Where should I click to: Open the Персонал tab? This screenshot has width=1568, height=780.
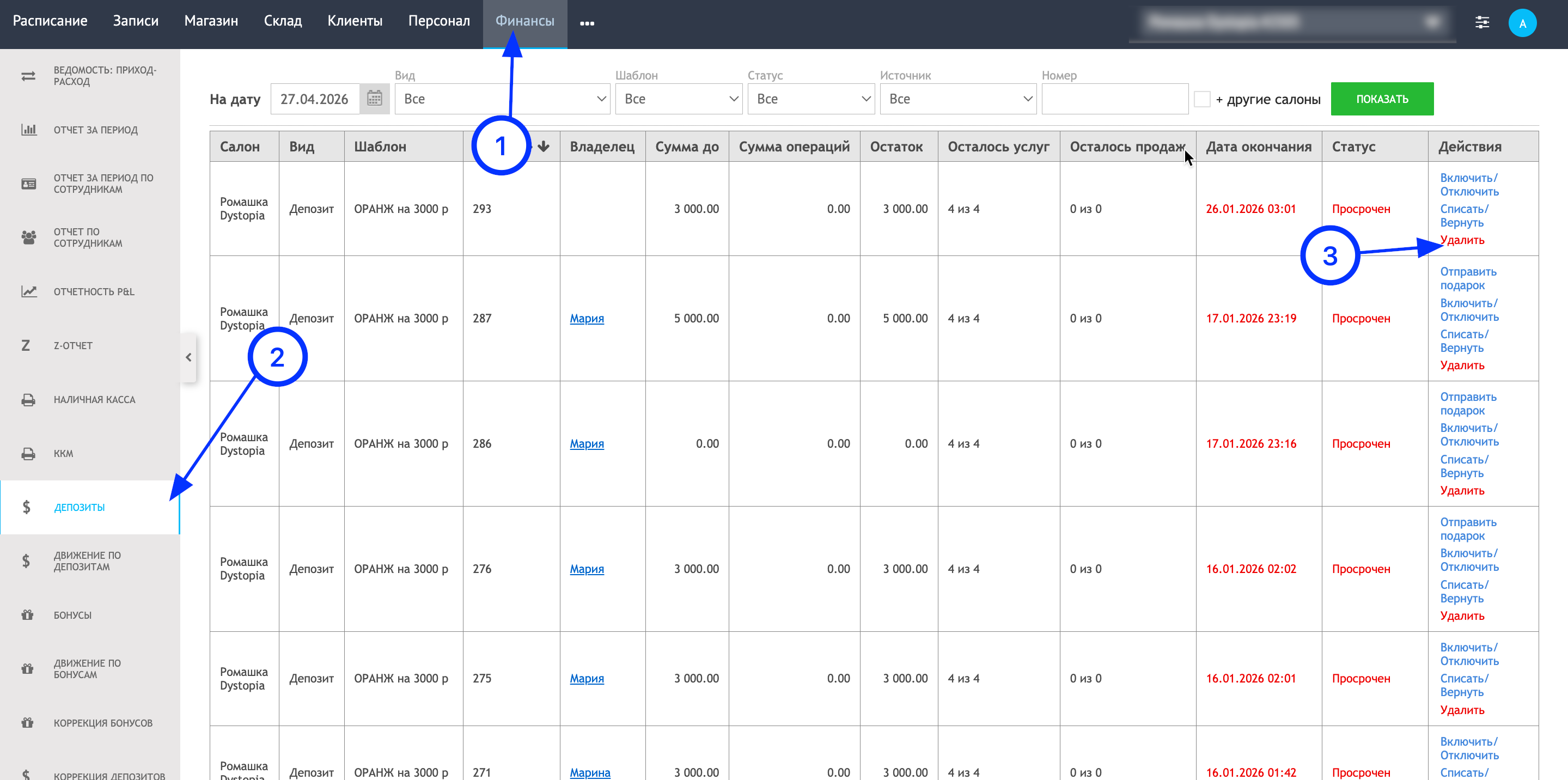point(439,21)
